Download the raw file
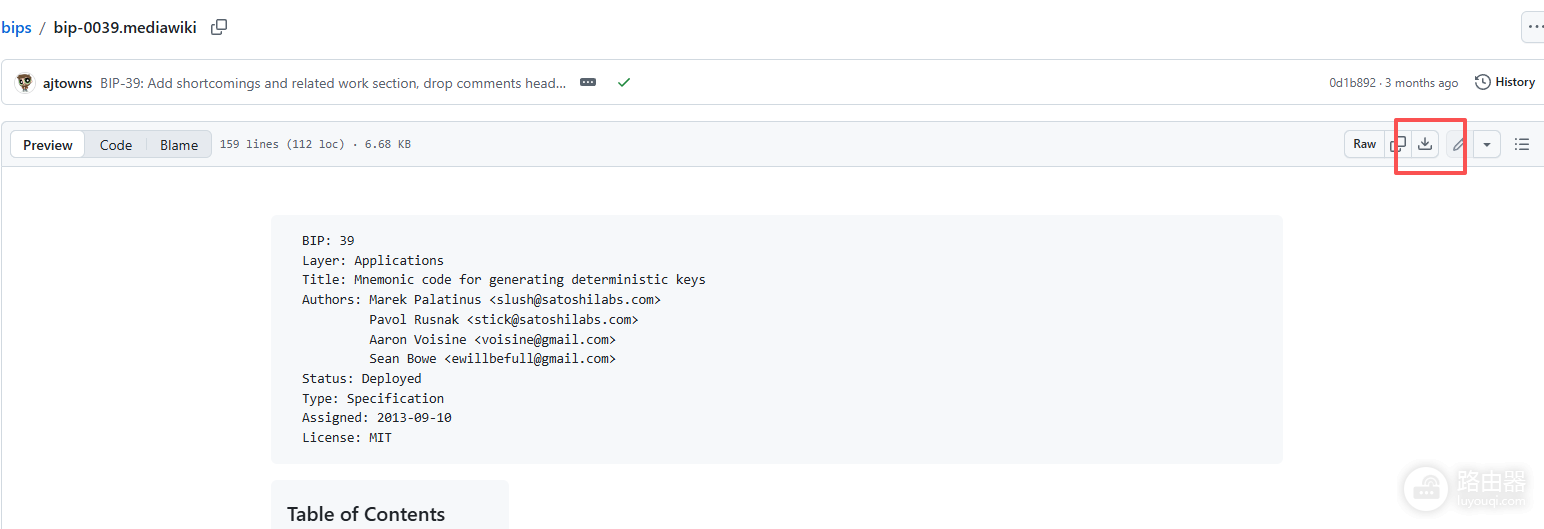 [x=1425, y=144]
